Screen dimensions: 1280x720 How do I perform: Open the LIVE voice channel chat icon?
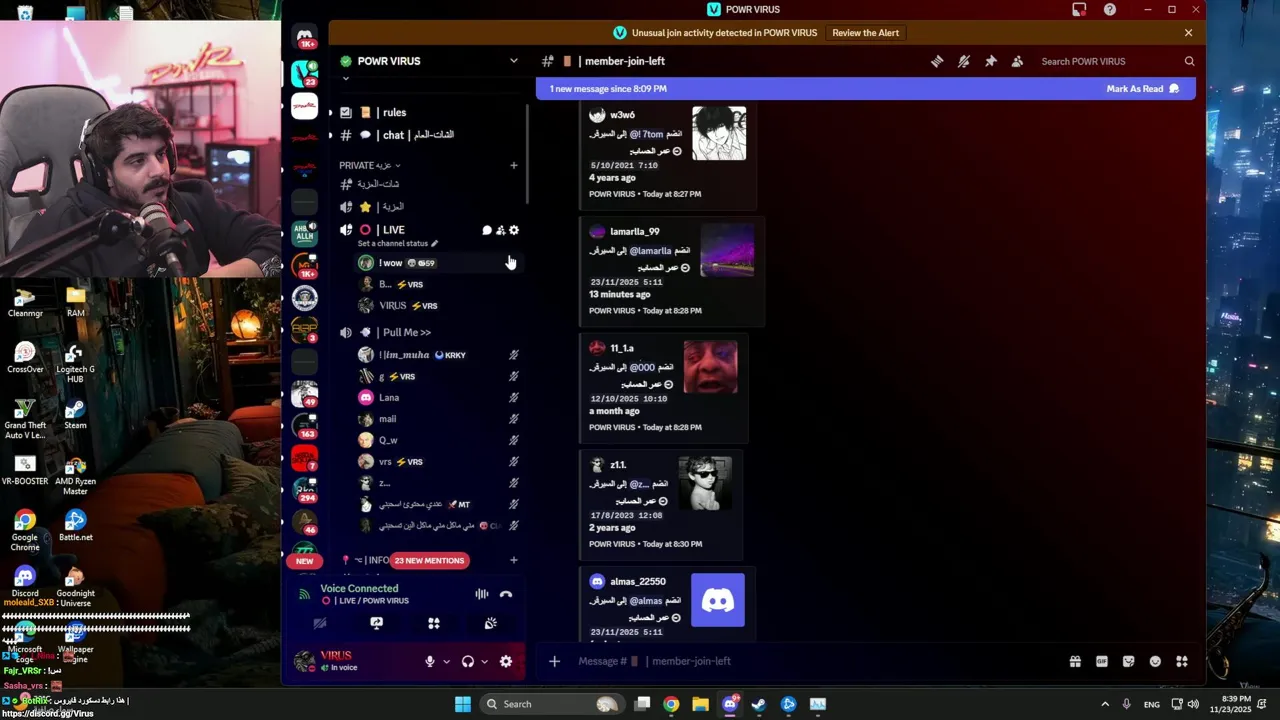(487, 230)
